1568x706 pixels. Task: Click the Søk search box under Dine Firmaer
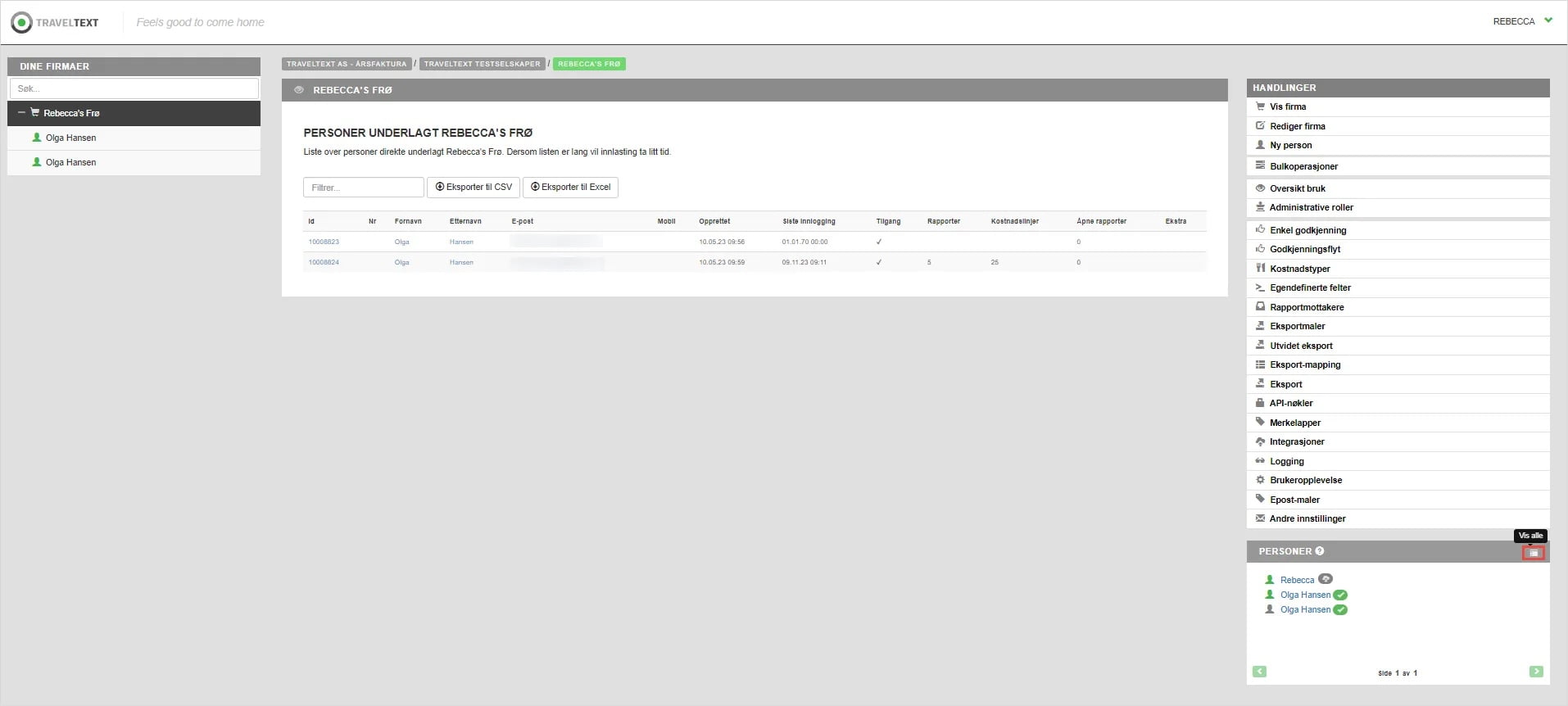point(134,88)
